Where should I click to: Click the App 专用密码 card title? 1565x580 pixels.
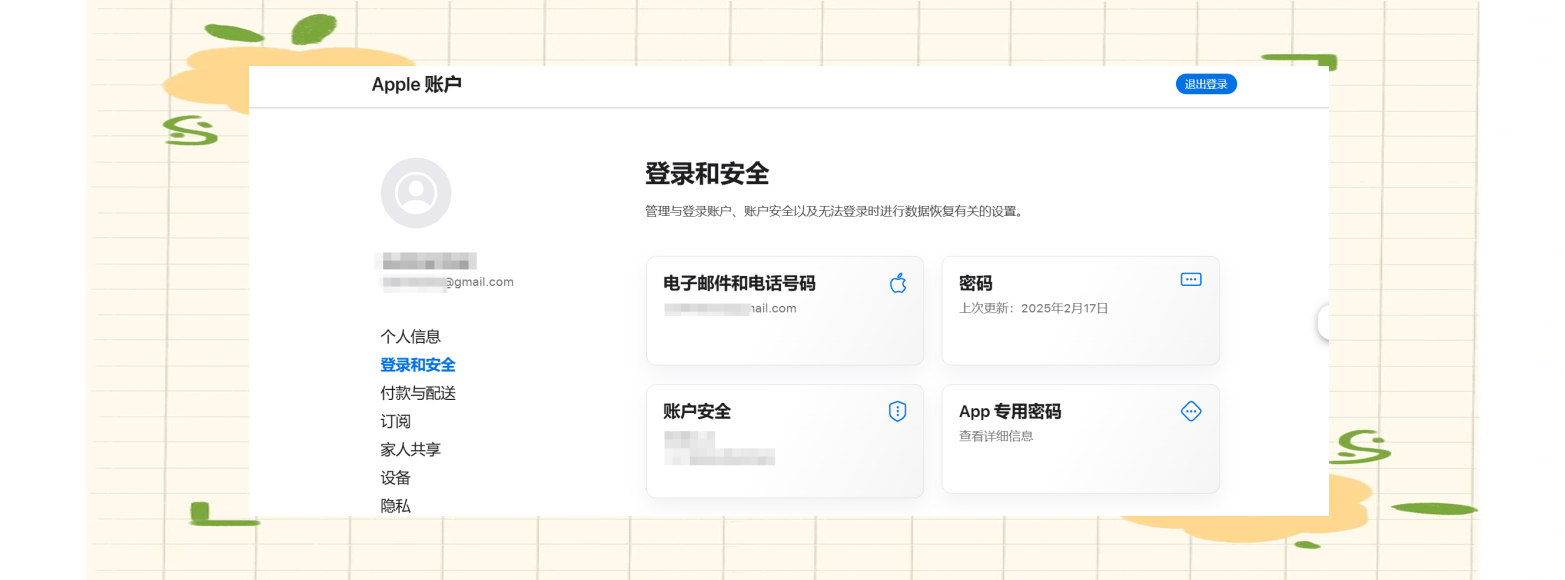click(x=1010, y=411)
